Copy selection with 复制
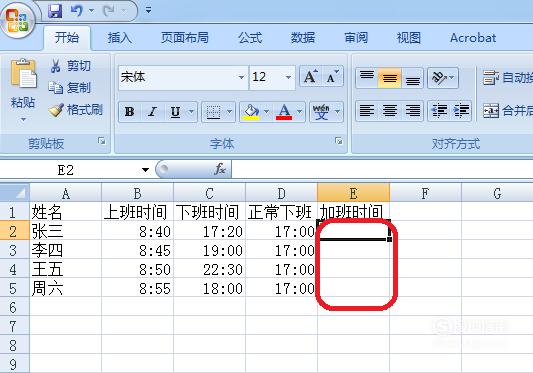This screenshot has width=533, height=373. click(70, 88)
